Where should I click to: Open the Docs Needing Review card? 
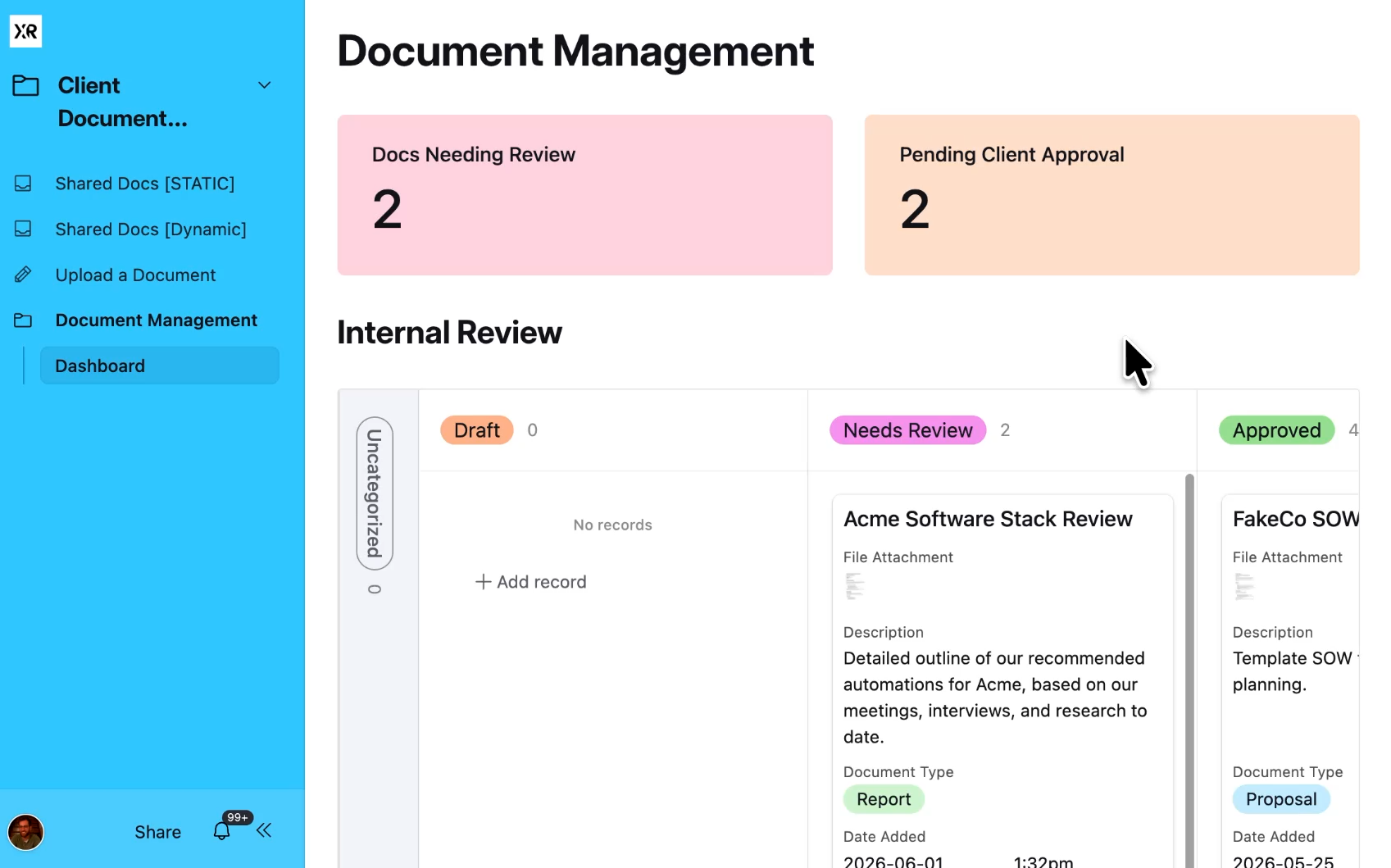(x=584, y=195)
